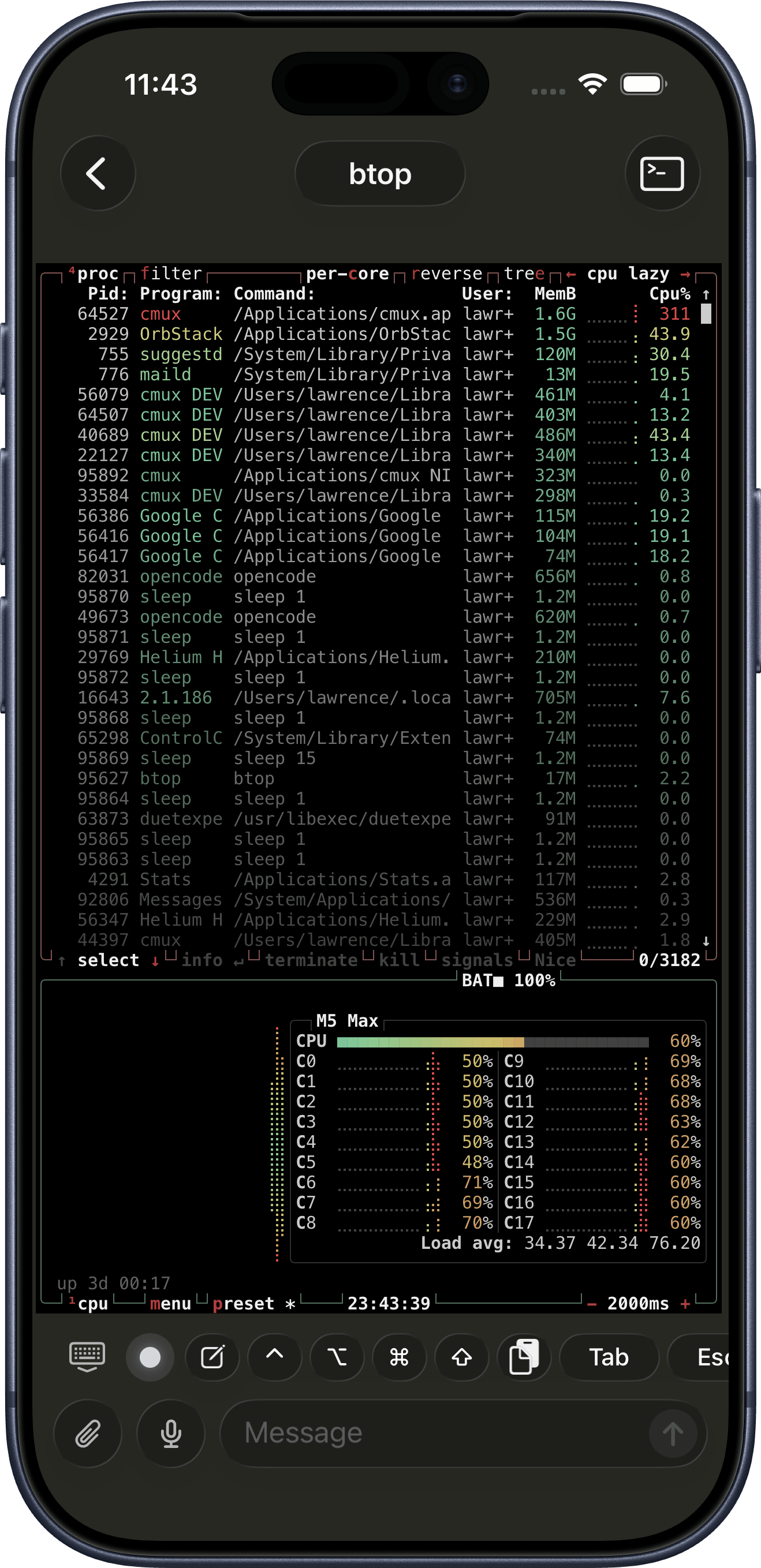The image size is (761, 1568).
Task: Tap the battery status icon
Action: 644,84
